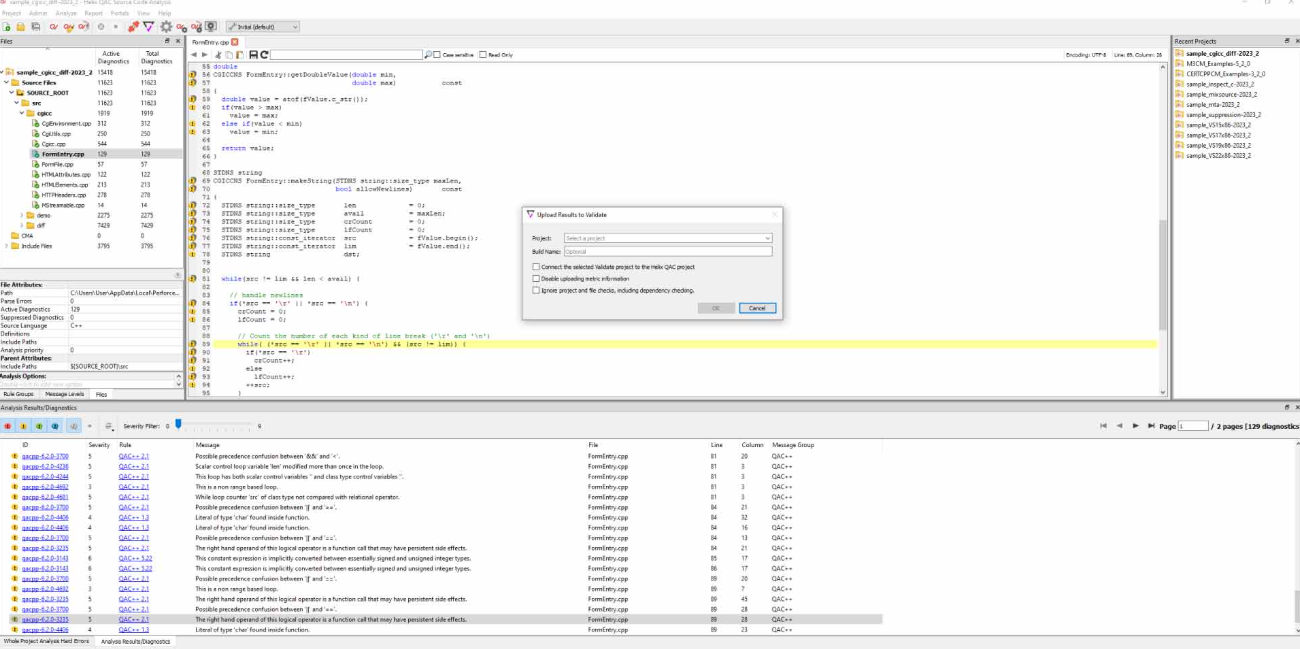The image size is (1300, 649).
Task: Click the save project toolbar icon
Action: [36, 27]
